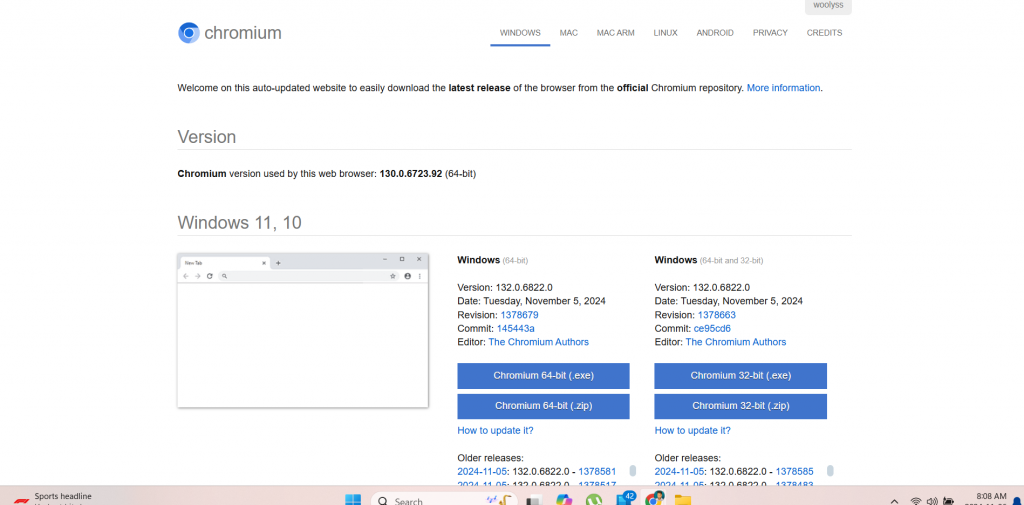Click the woolyss button at top

828,6
